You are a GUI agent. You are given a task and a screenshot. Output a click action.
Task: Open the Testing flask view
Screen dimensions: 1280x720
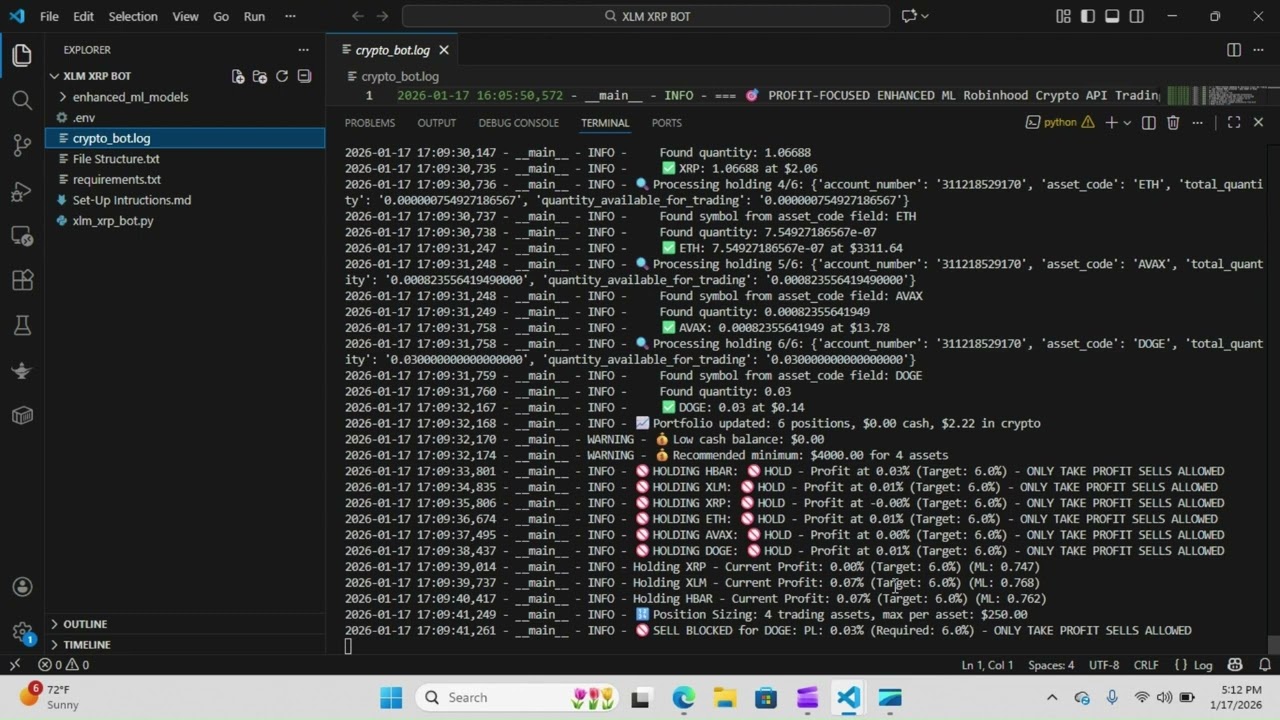22,326
